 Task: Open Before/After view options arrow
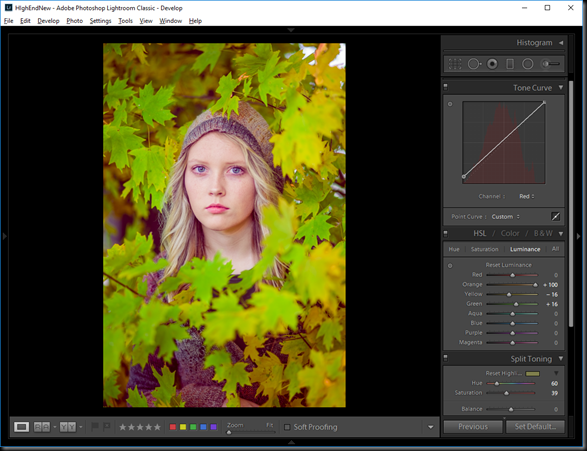coord(81,427)
